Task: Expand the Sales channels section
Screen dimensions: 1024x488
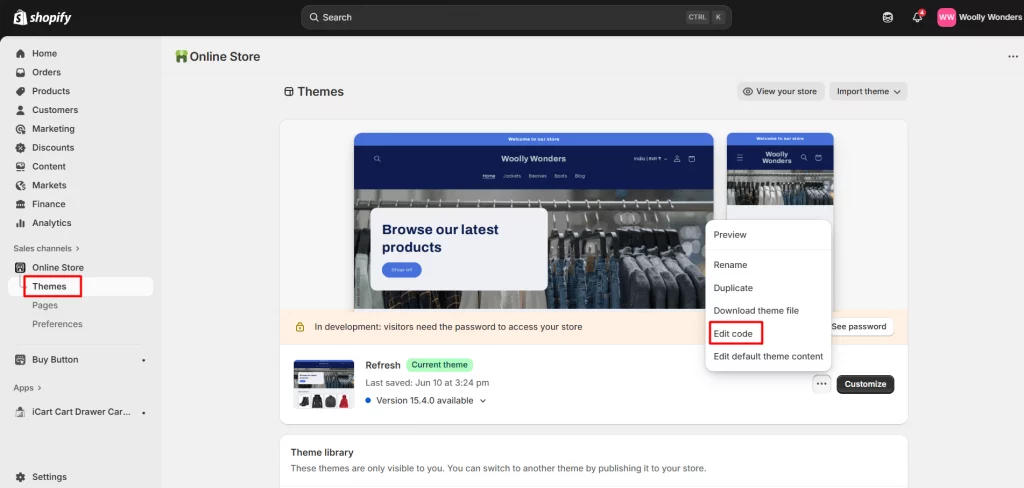Action: [x=46, y=248]
